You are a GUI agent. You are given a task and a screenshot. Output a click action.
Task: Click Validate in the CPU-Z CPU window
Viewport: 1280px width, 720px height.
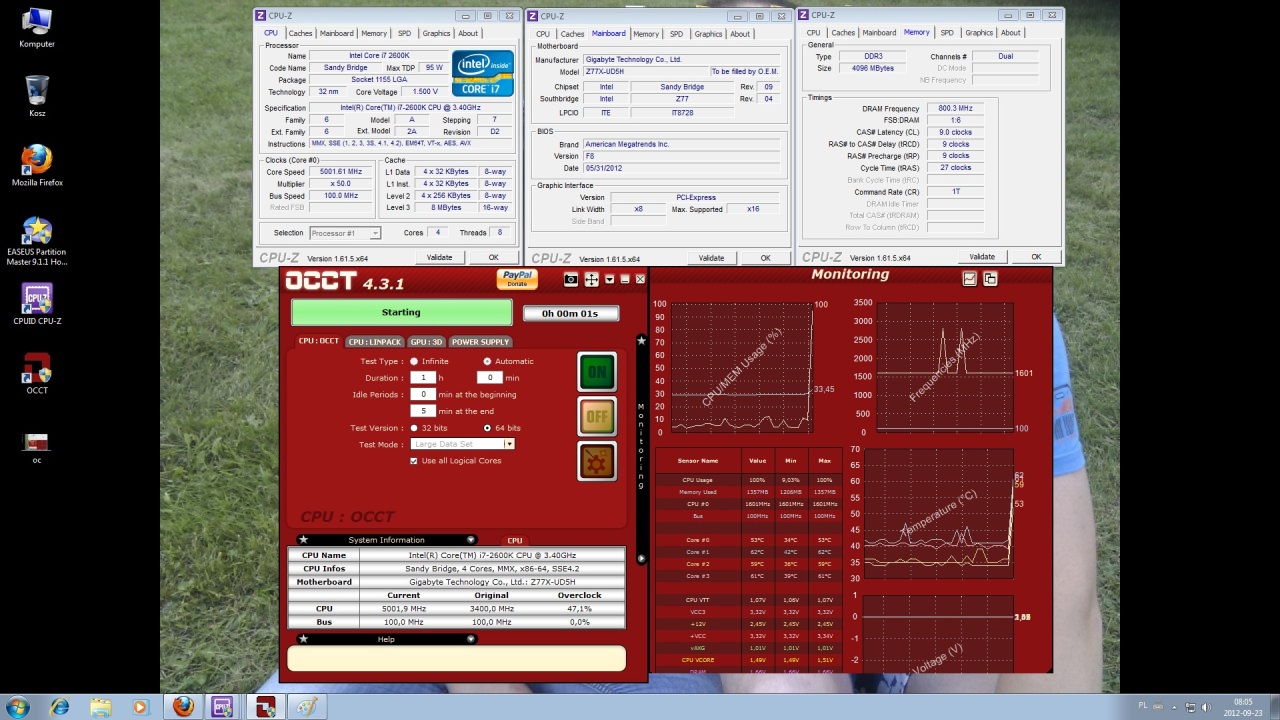pyautogui.click(x=440, y=257)
